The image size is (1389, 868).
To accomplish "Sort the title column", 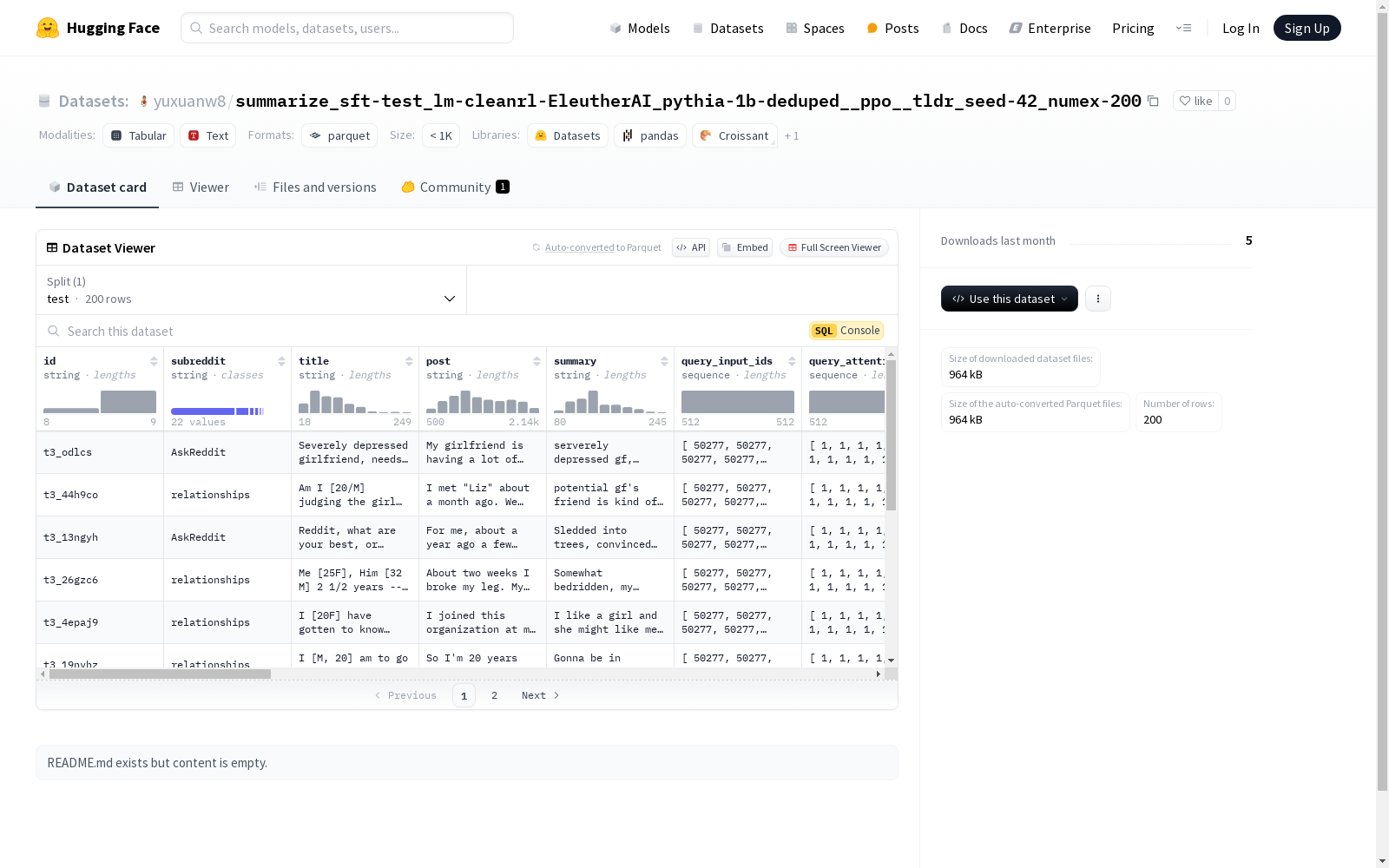I will click(409, 361).
